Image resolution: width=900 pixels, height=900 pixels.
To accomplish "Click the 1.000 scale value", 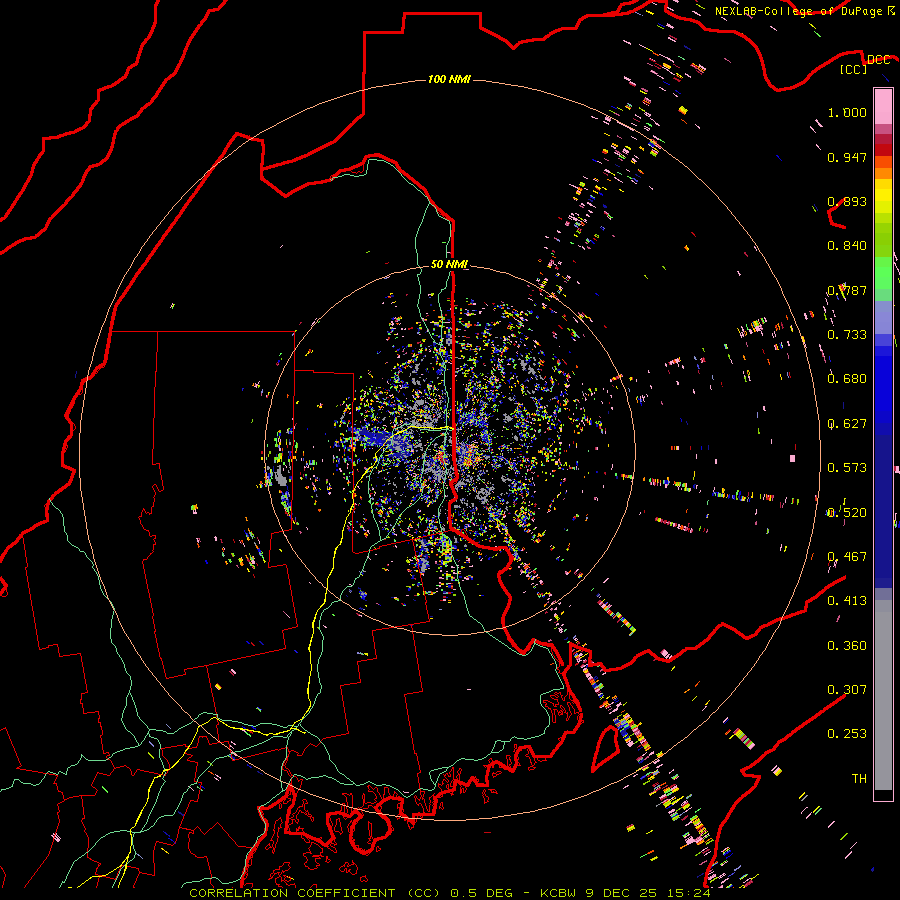I will 847,112.
